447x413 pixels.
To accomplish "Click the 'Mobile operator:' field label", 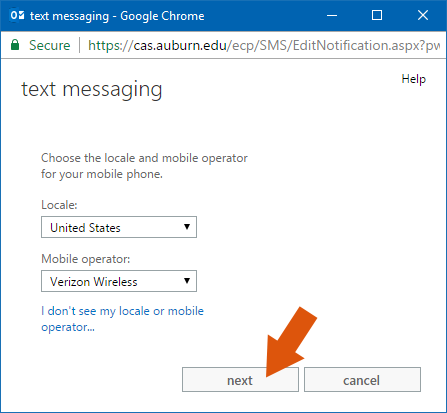I will pyautogui.click(x=86, y=259).
